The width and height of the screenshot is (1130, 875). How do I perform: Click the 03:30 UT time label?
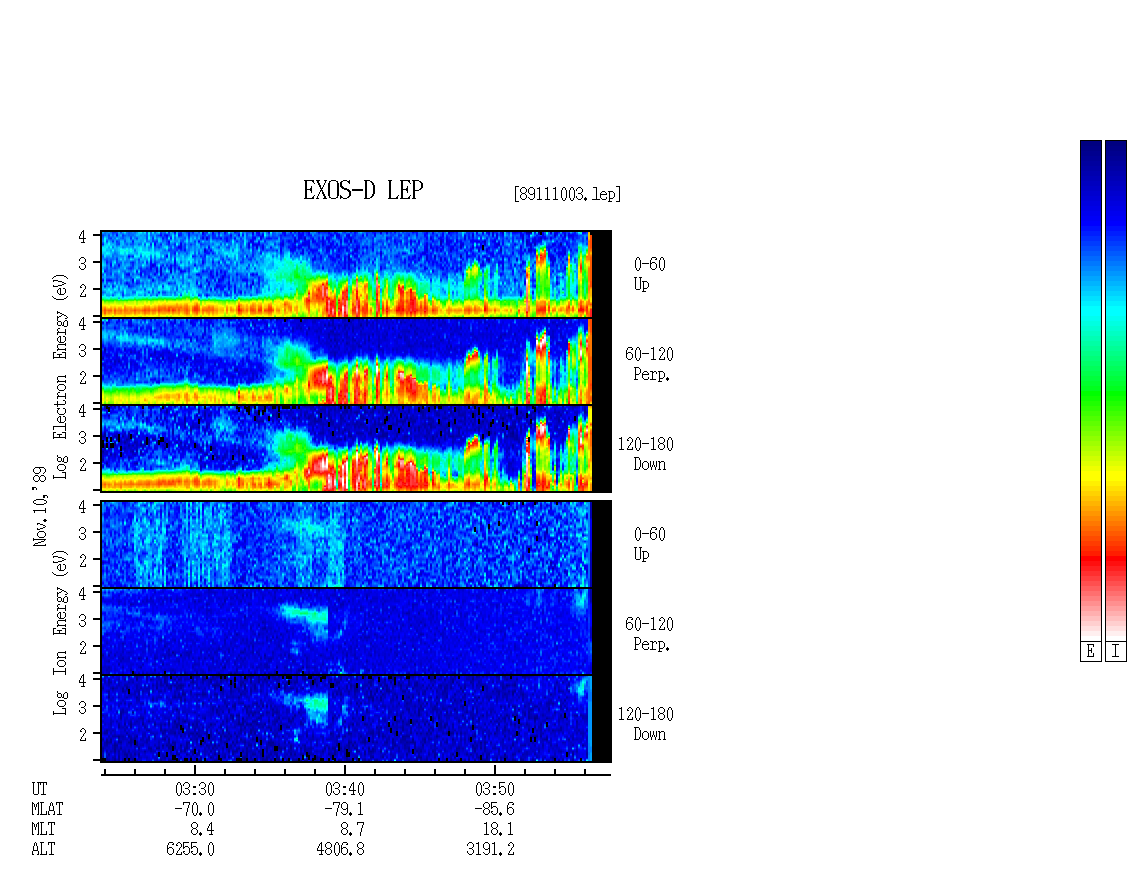[x=195, y=789]
